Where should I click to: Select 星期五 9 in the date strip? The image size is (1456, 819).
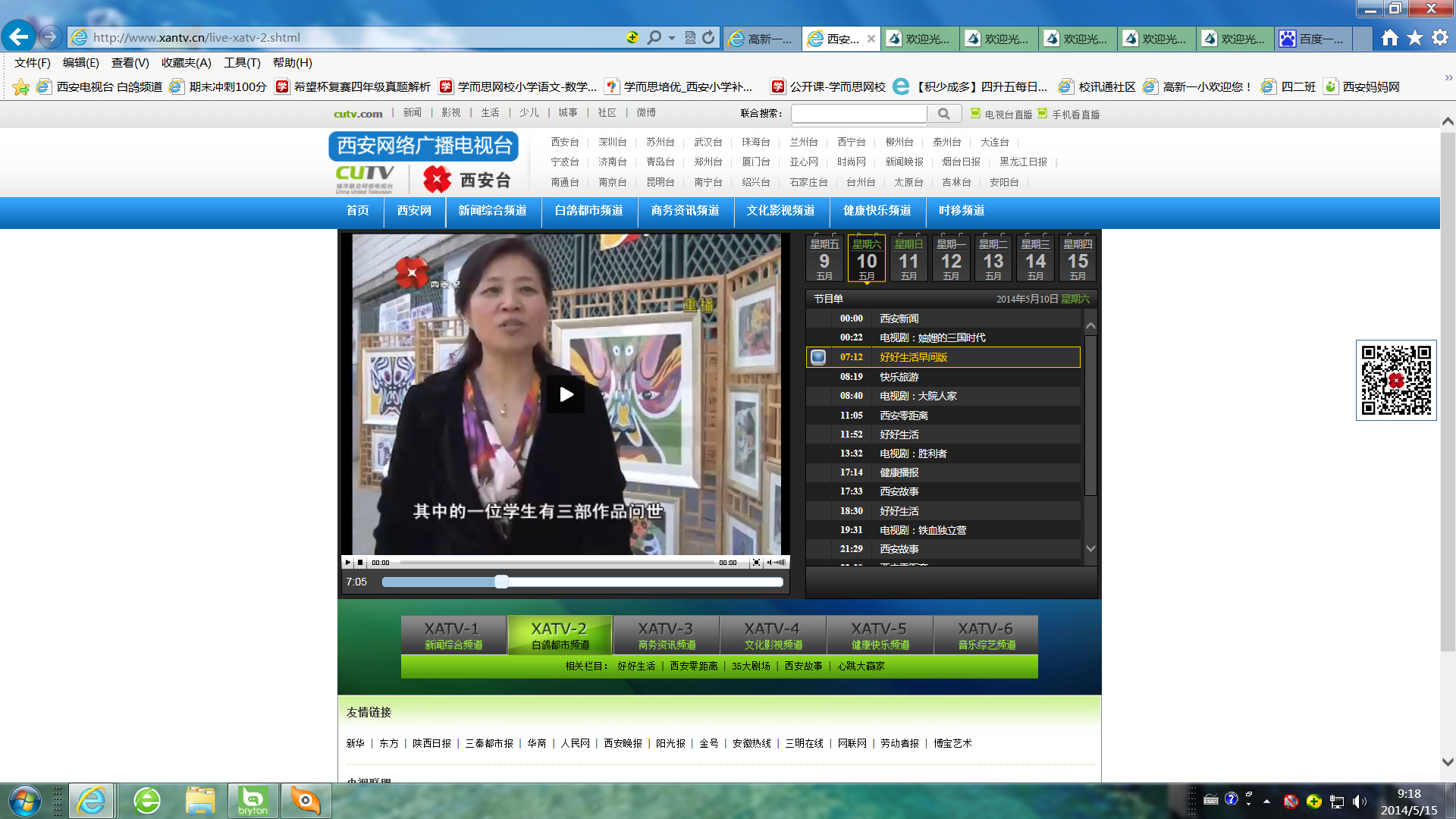pos(824,259)
